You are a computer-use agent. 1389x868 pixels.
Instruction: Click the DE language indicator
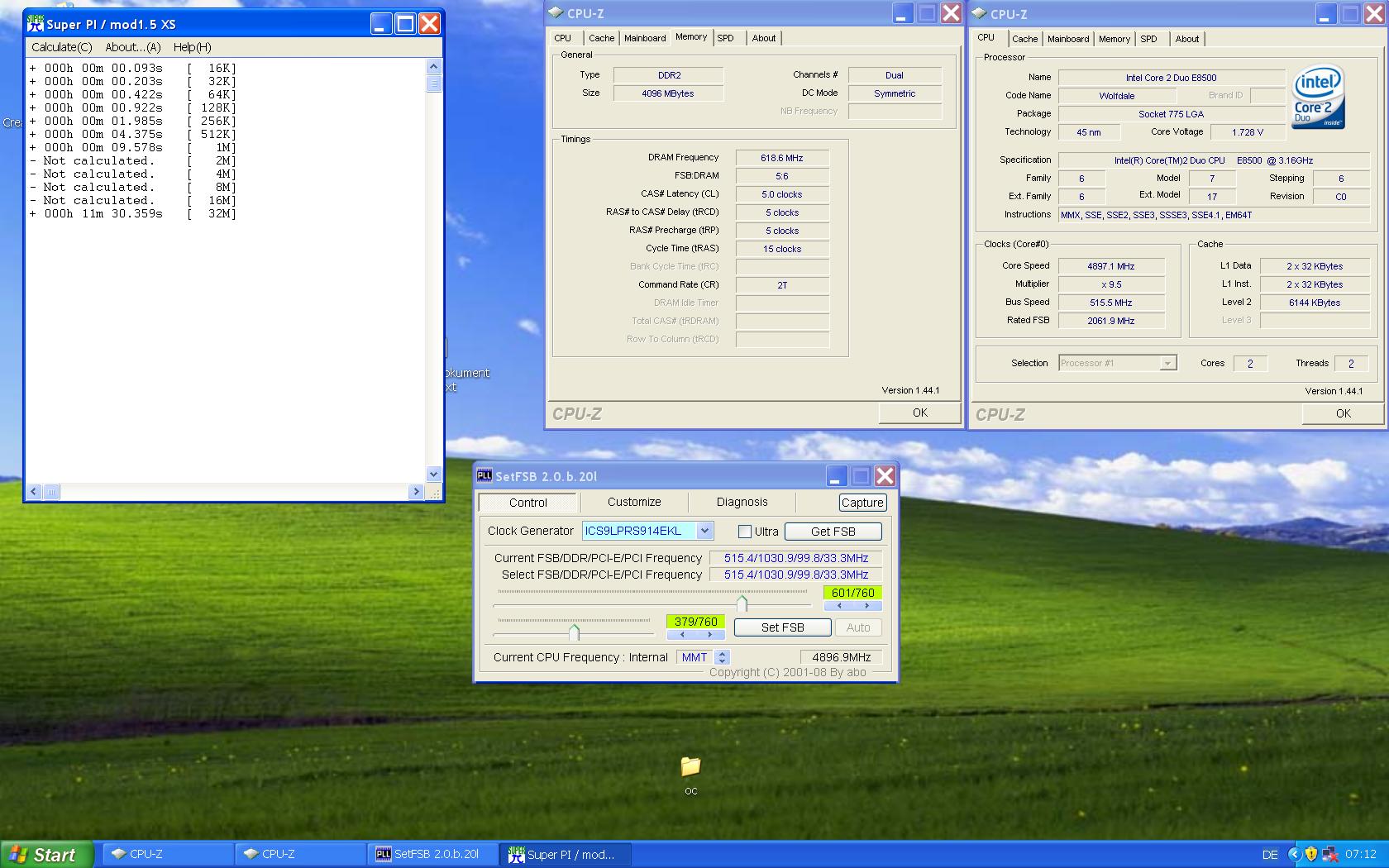click(x=1270, y=855)
